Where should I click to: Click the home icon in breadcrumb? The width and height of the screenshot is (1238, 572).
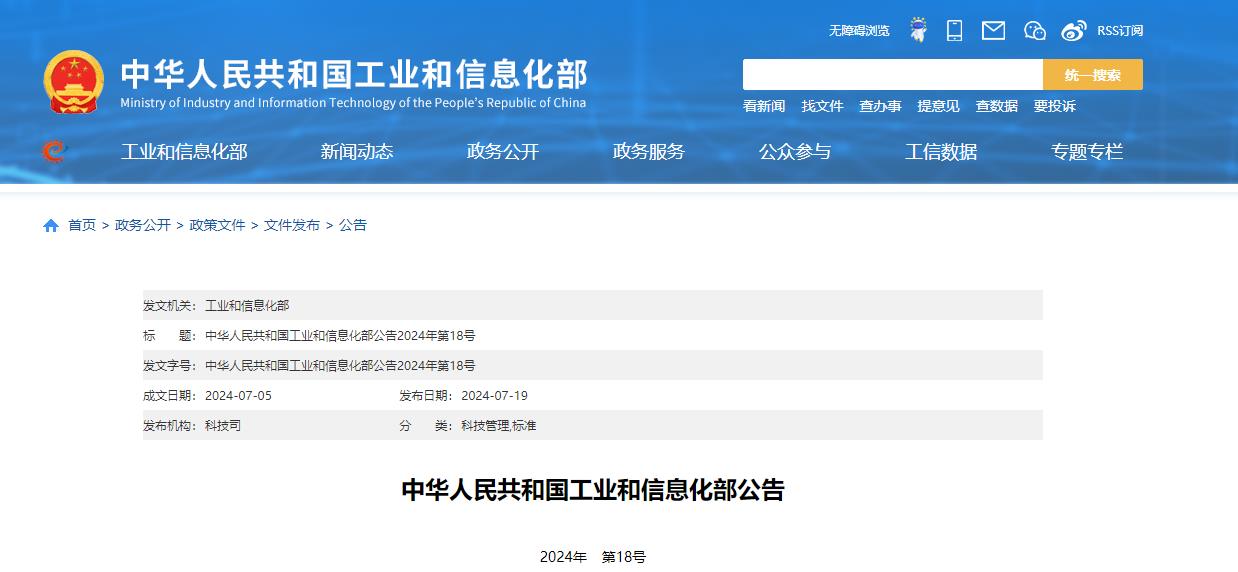51,226
